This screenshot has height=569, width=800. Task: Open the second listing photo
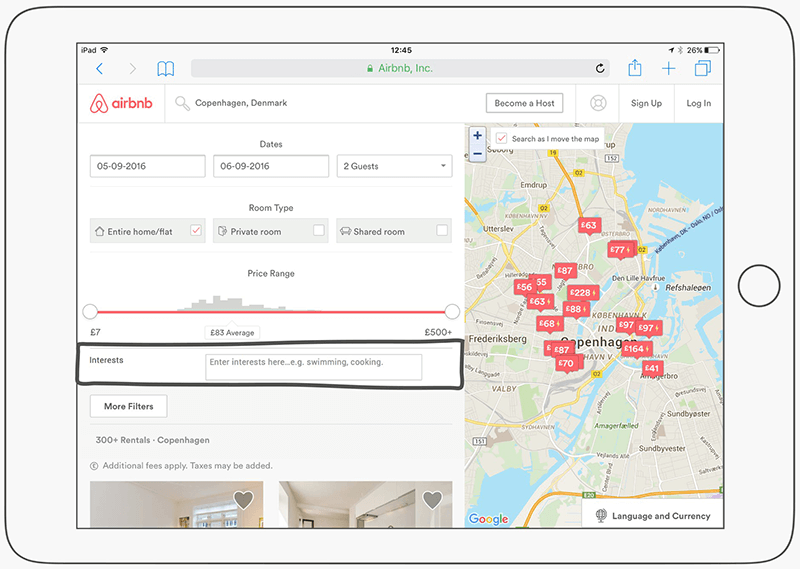[365, 504]
